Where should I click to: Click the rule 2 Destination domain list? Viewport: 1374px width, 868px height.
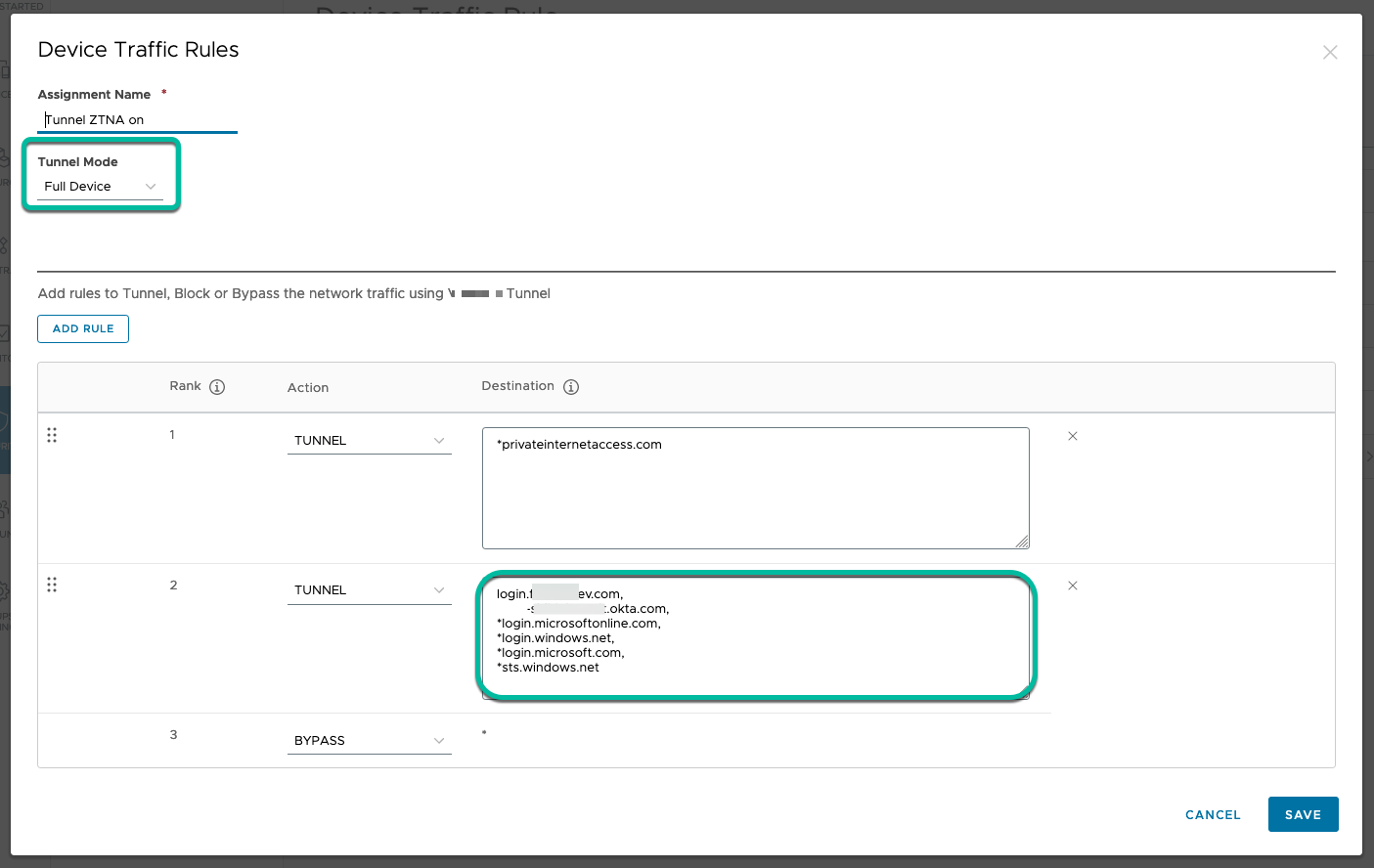point(755,635)
